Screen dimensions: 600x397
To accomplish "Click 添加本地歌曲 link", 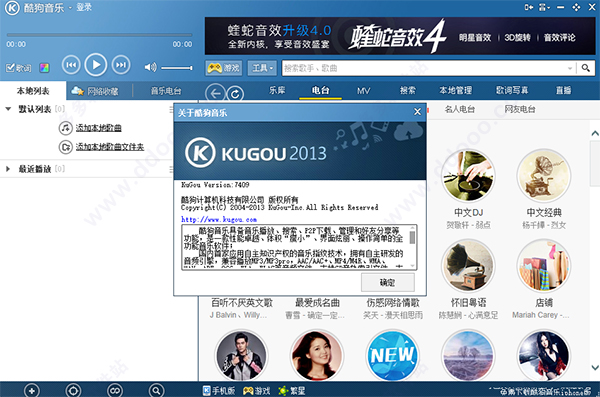I will click(x=98, y=128).
